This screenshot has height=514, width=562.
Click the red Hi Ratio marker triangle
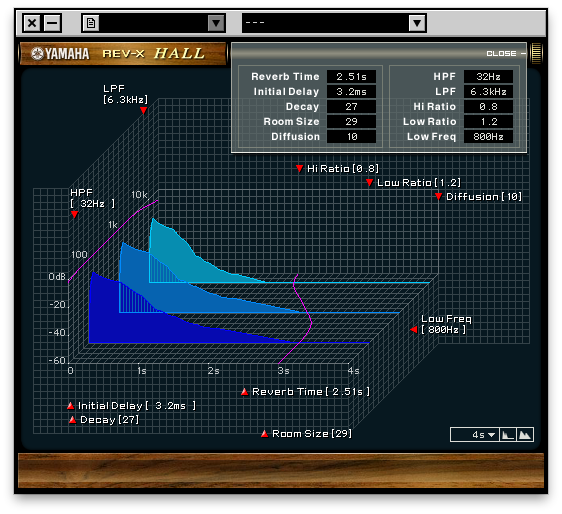[x=299, y=168]
